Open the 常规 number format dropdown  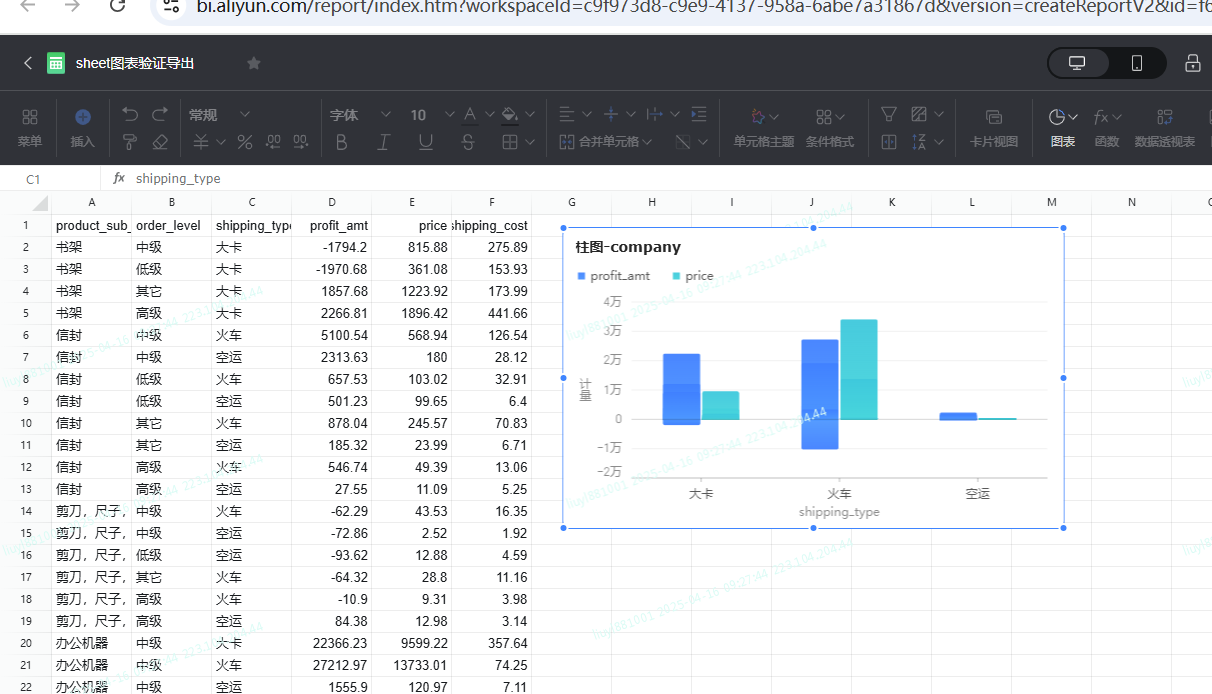coord(218,115)
